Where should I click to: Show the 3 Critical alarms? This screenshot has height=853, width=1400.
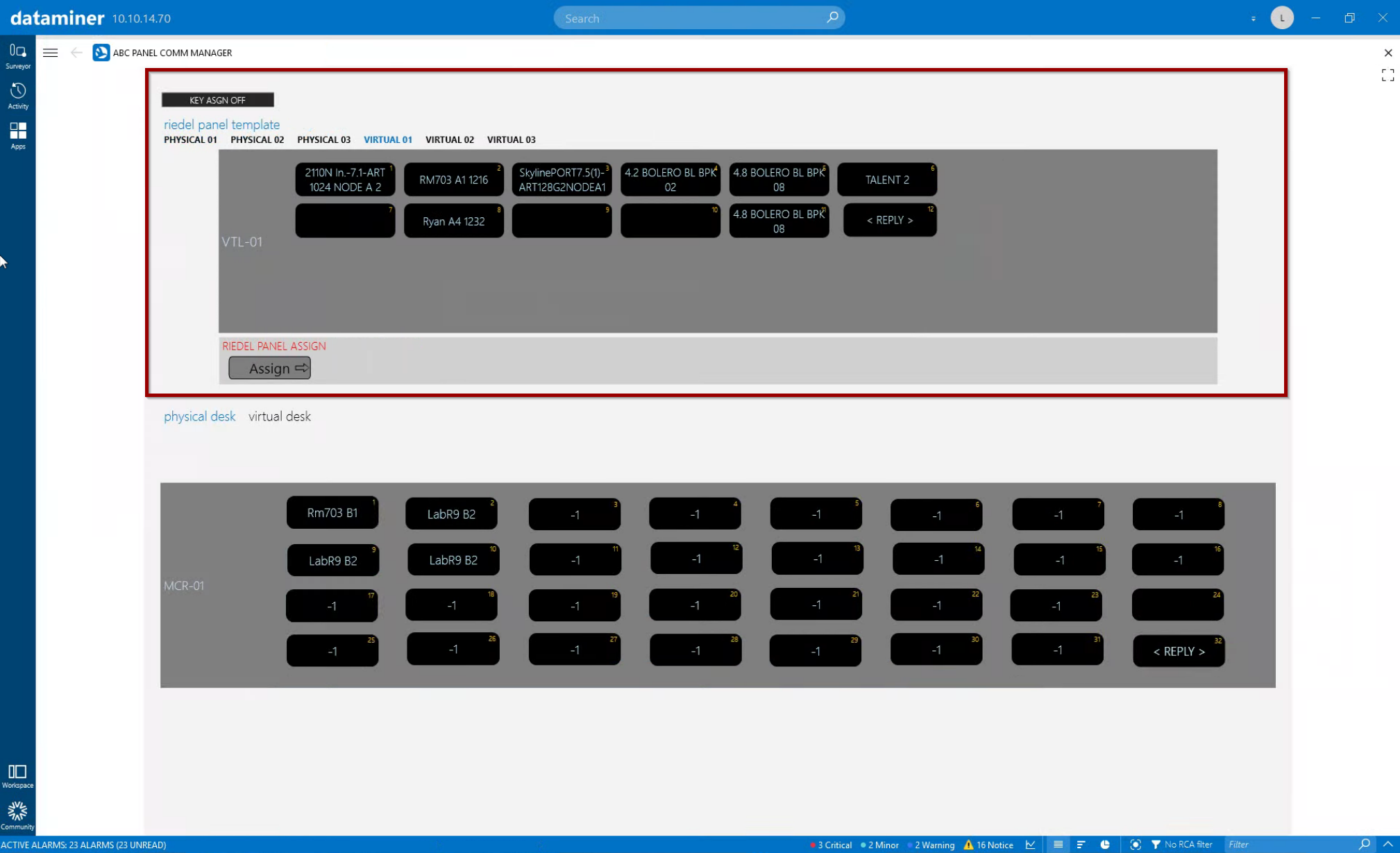(831, 845)
